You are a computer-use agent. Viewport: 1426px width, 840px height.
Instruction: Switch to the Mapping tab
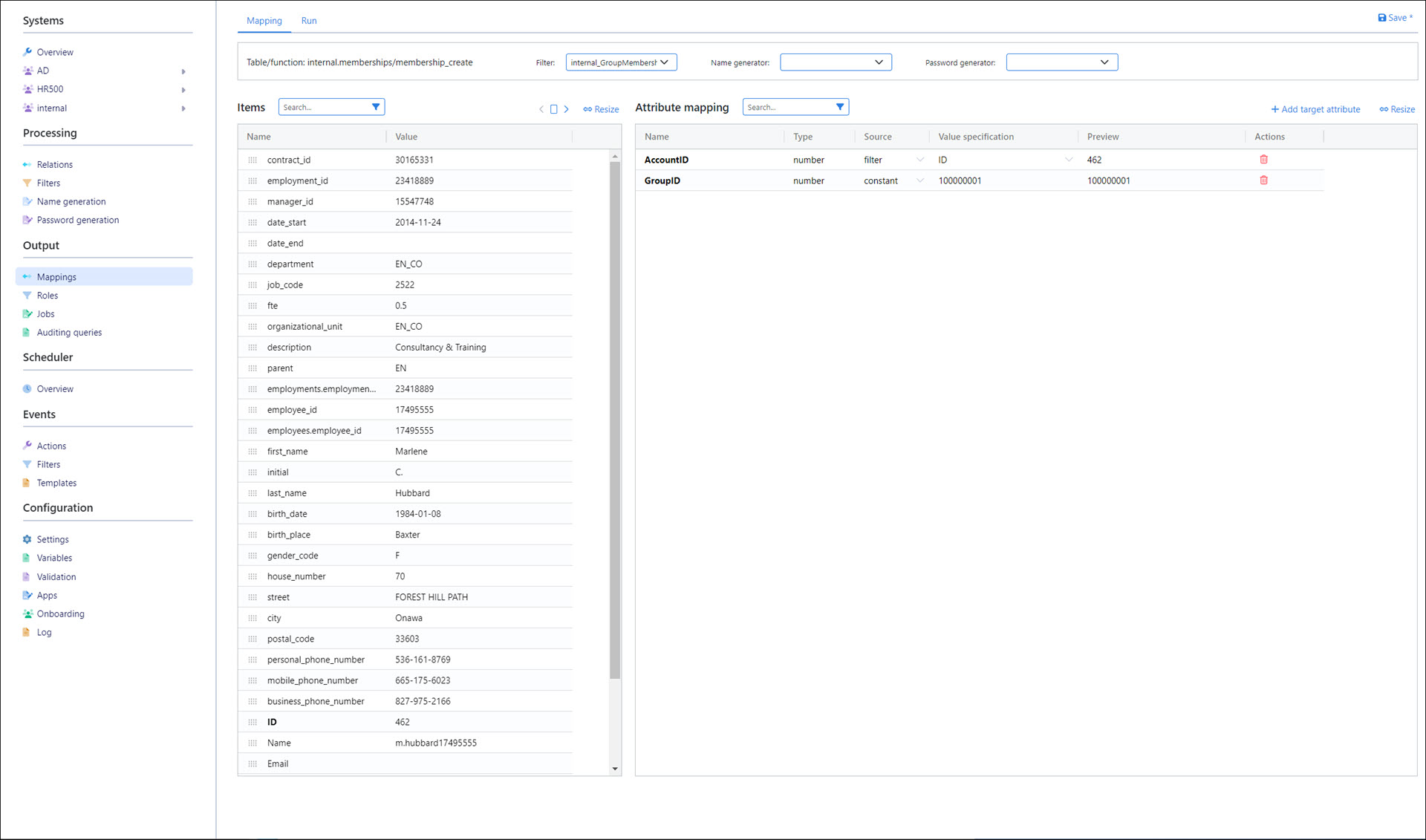264,21
